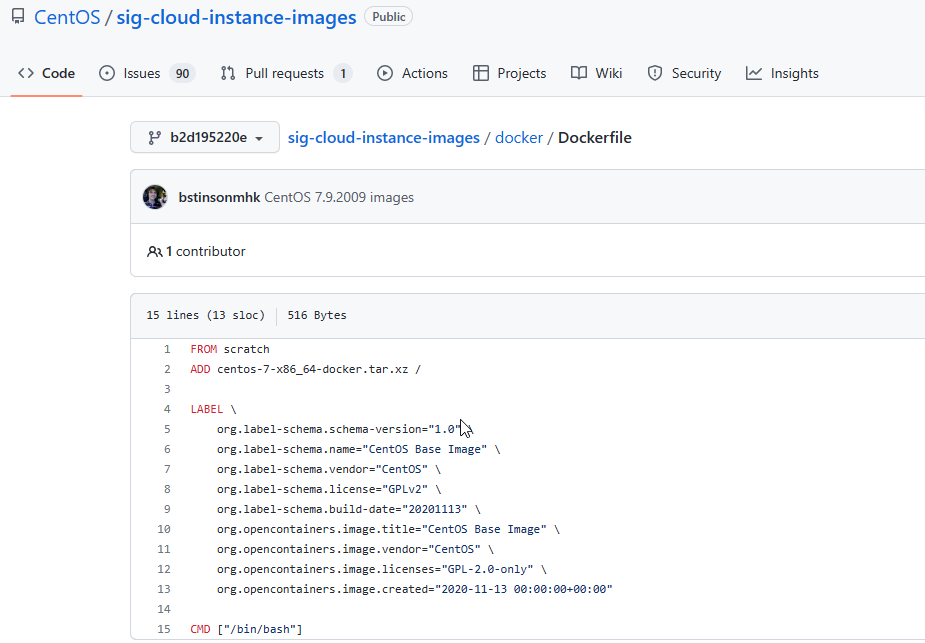The height and width of the screenshot is (643, 925).
Task: Click the ADD centos-7-x86_64-docker.tar.xz line
Action: 306,369
